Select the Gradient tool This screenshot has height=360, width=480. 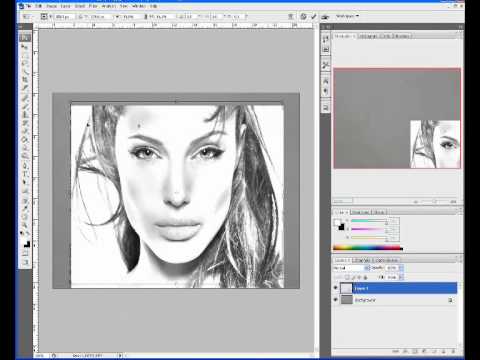25,140
